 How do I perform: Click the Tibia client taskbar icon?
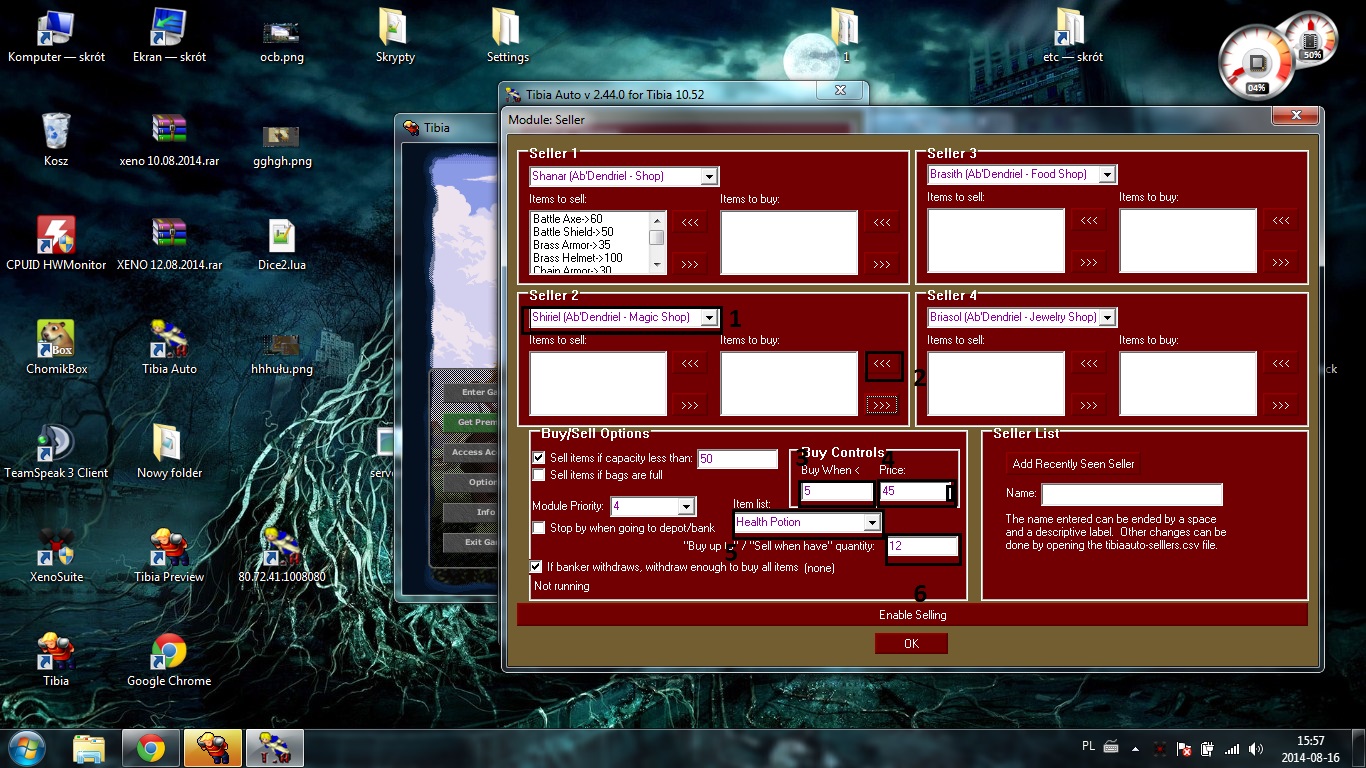[212, 748]
